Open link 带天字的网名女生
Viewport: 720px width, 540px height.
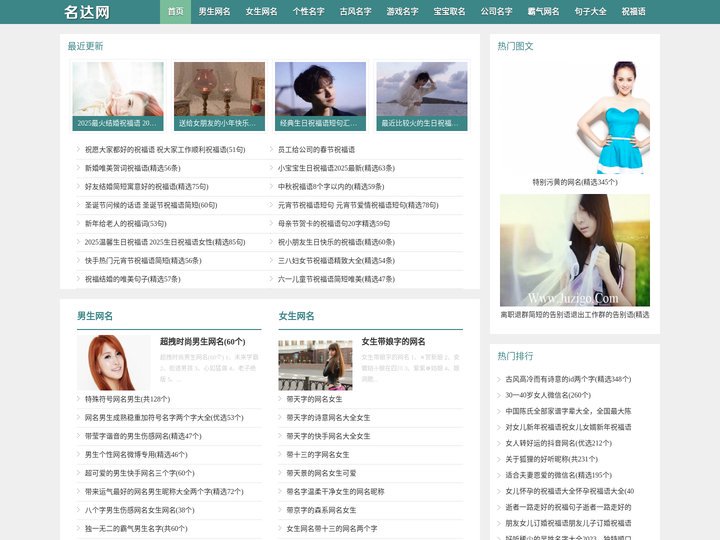click(315, 399)
